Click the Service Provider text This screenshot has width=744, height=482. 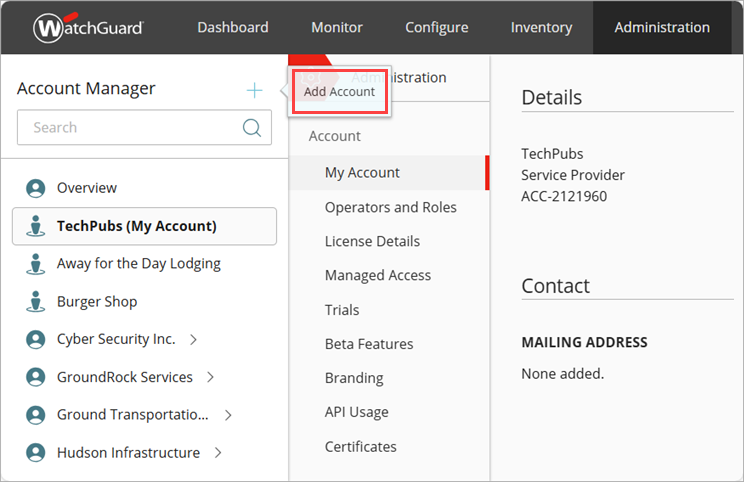(573, 175)
